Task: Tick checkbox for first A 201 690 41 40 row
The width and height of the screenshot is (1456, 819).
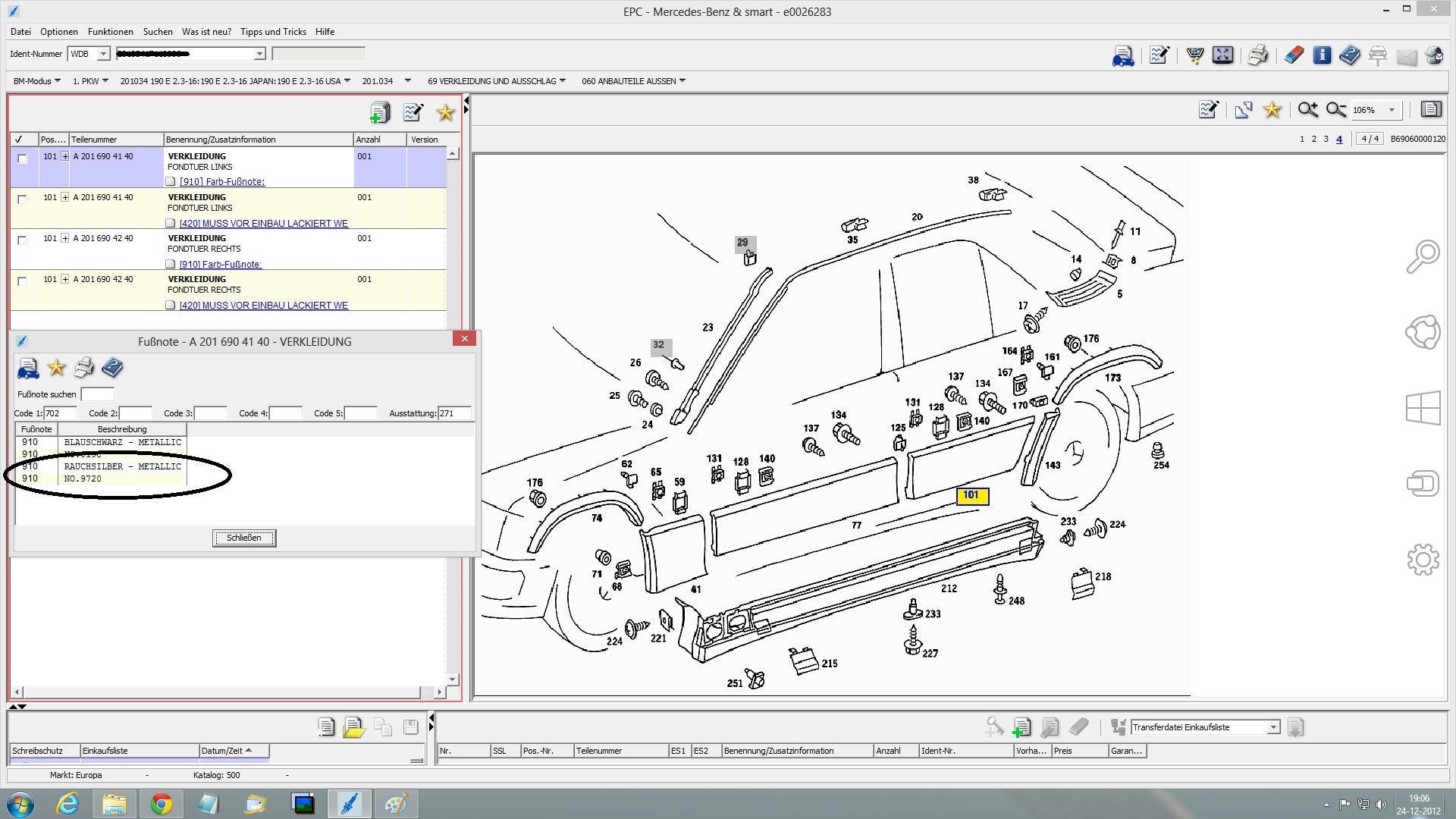Action: [22, 158]
